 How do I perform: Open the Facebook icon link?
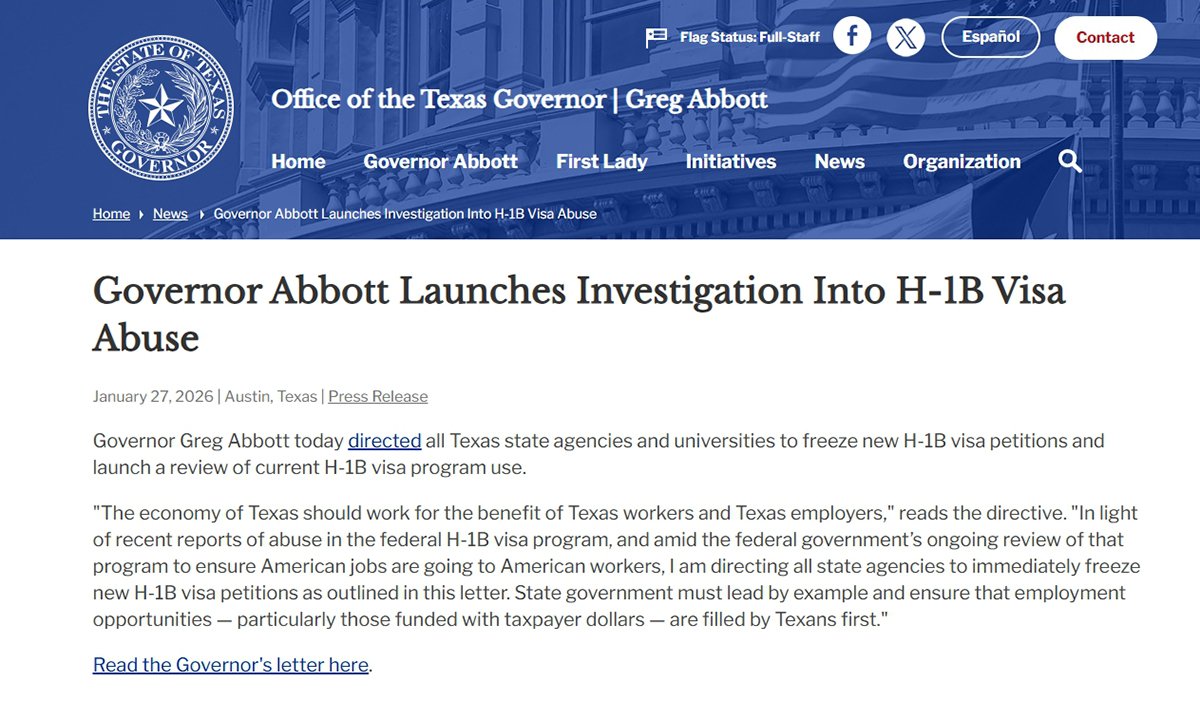pos(852,37)
